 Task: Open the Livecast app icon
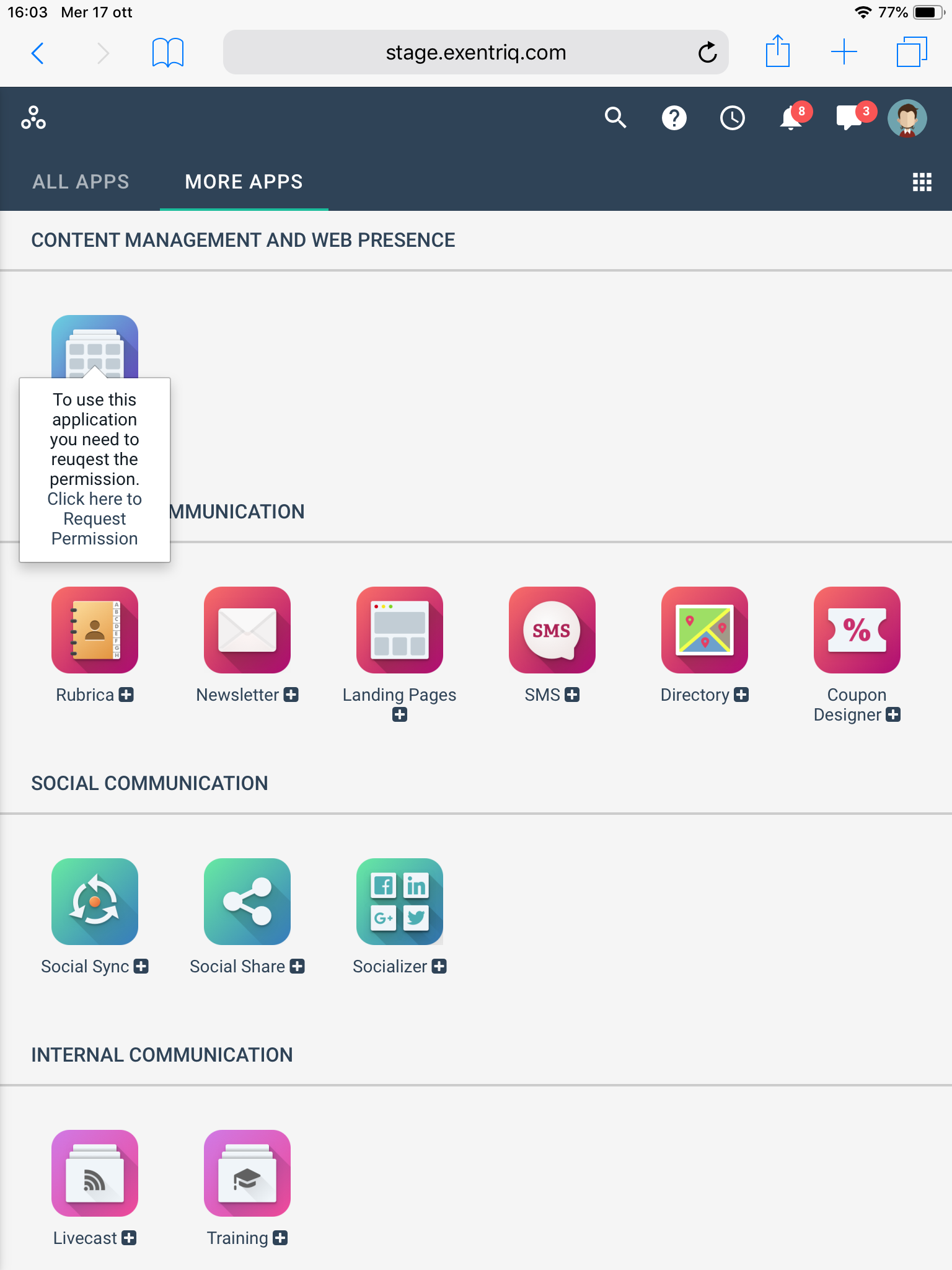point(94,1173)
